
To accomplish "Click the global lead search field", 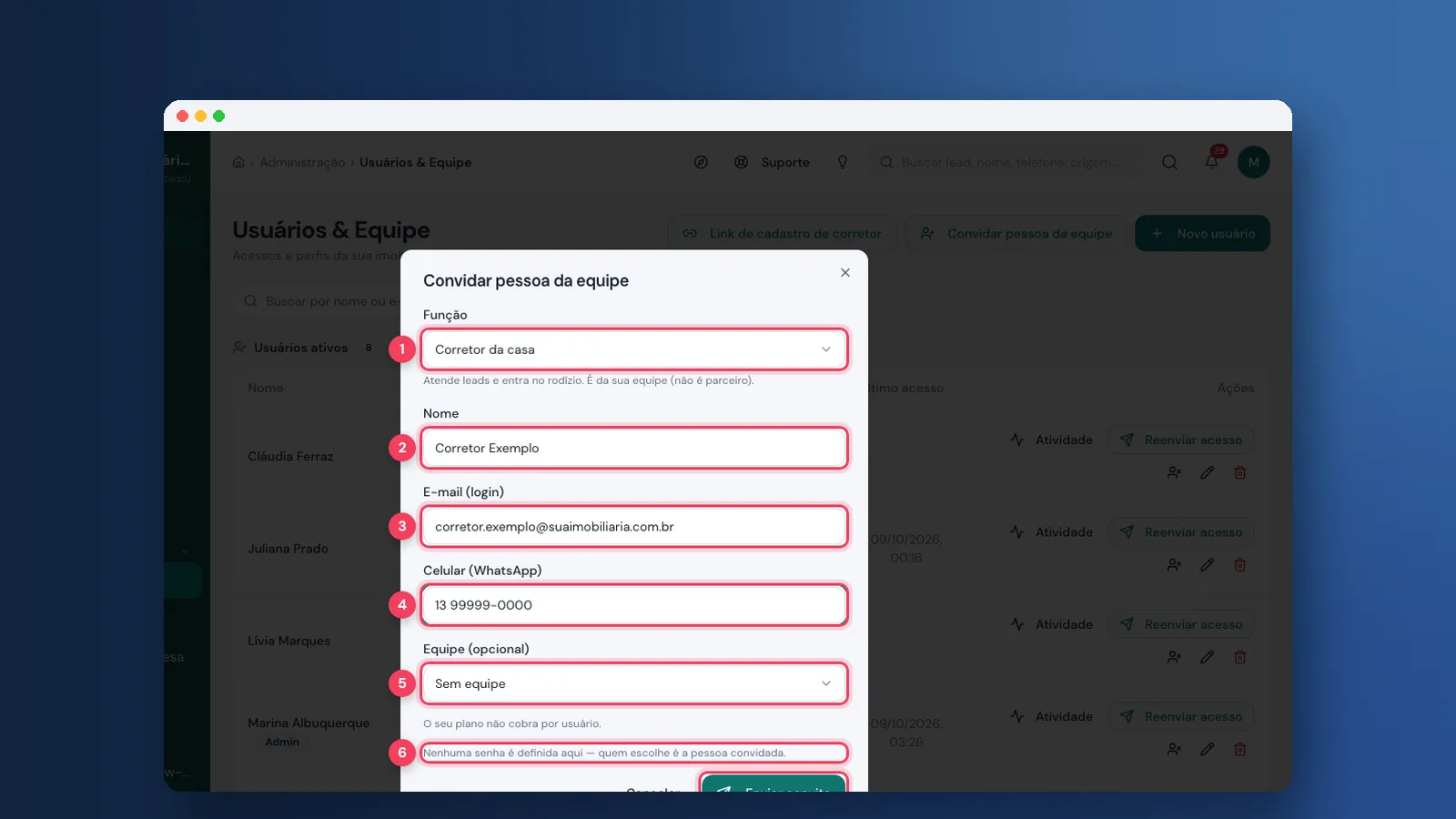I will pos(1006,162).
